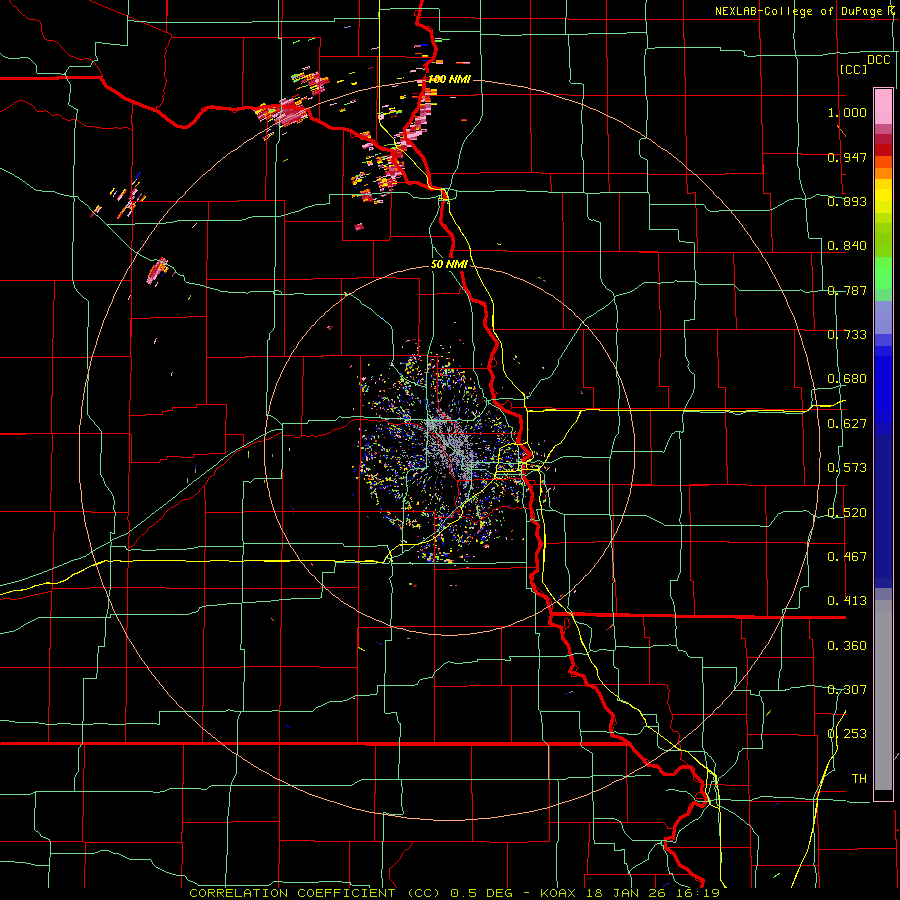900x900 pixels.
Task: Click the [CC] unit label
Action: (853, 69)
